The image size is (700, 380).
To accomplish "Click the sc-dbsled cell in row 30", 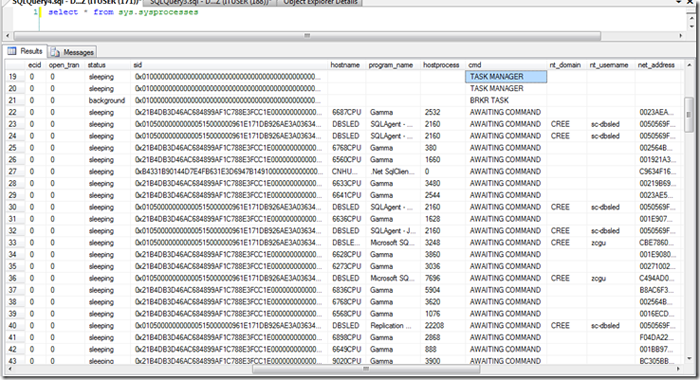I will pyautogui.click(x=611, y=207).
